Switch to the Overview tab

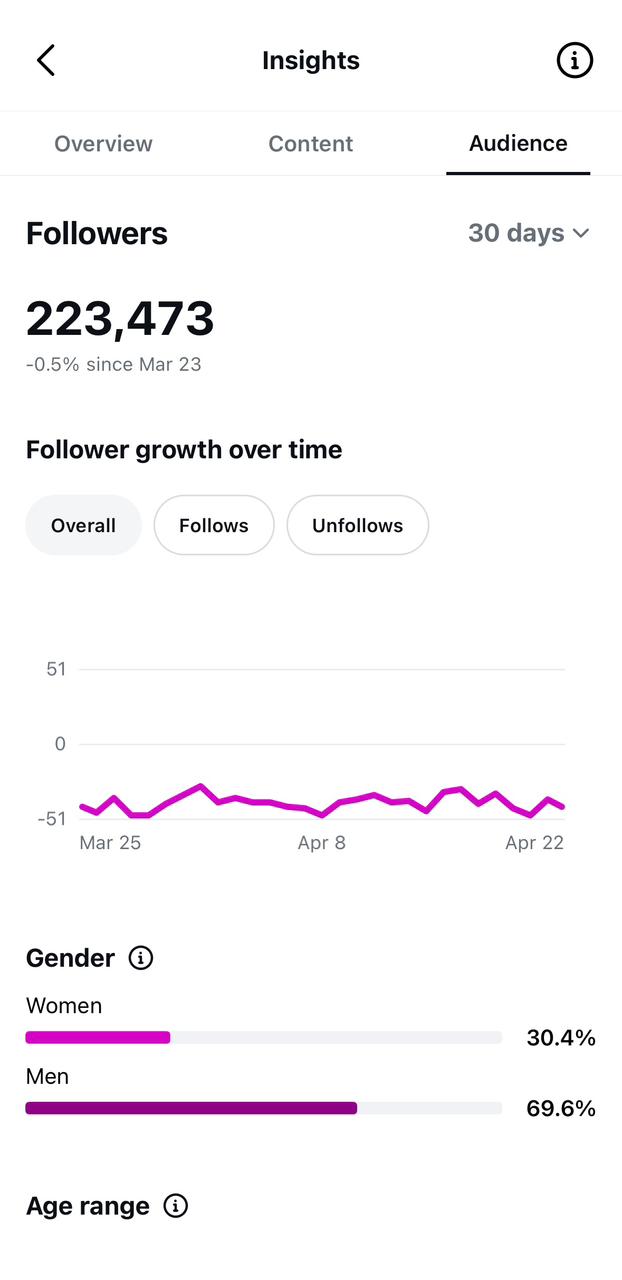(x=103, y=143)
